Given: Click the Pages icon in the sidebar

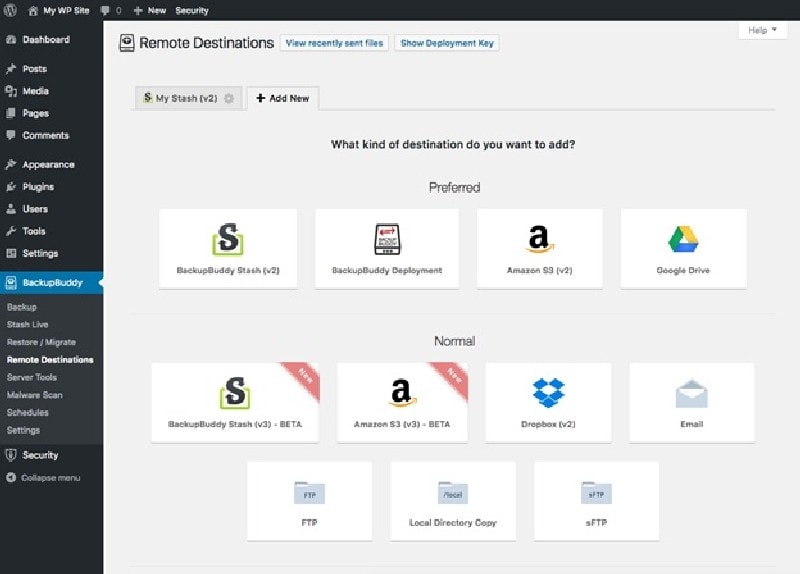Looking at the screenshot, I should [x=11, y=113].
